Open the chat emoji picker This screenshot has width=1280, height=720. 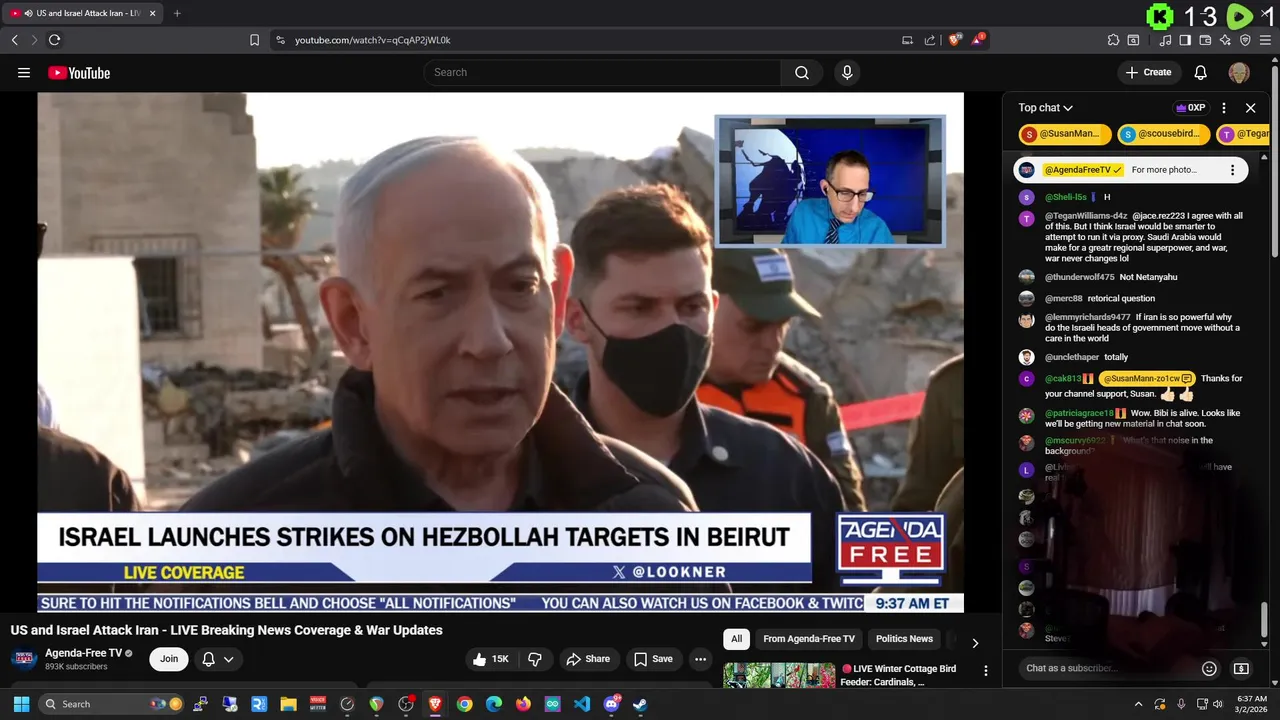pyautogui.click(x=1209, y=668)
